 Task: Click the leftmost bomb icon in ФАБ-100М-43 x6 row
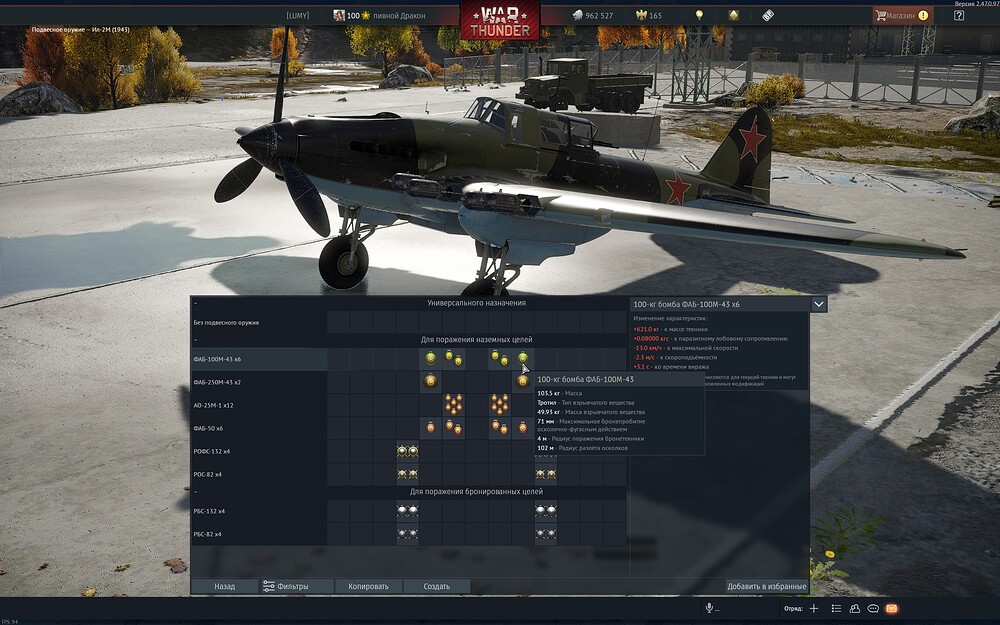[430, 358]
